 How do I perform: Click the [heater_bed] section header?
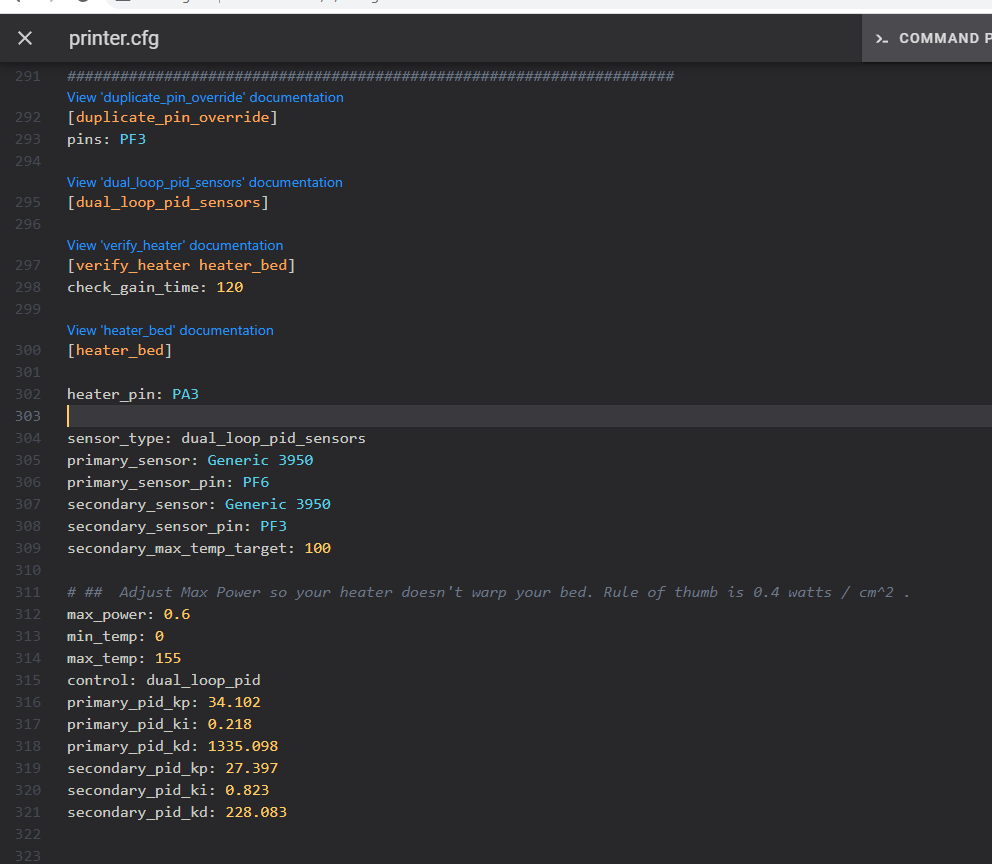[x=120, y=350]
